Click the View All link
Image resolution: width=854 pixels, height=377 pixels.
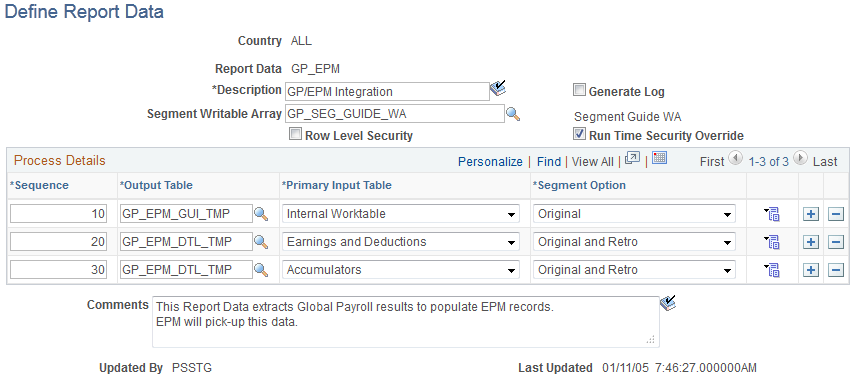click(593, 161)
